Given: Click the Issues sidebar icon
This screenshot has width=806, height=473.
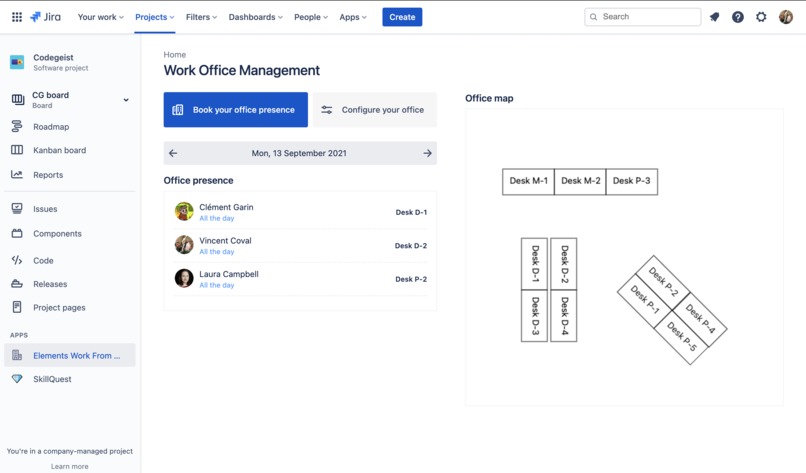Looking at the screenshot, I should [17, 209].
